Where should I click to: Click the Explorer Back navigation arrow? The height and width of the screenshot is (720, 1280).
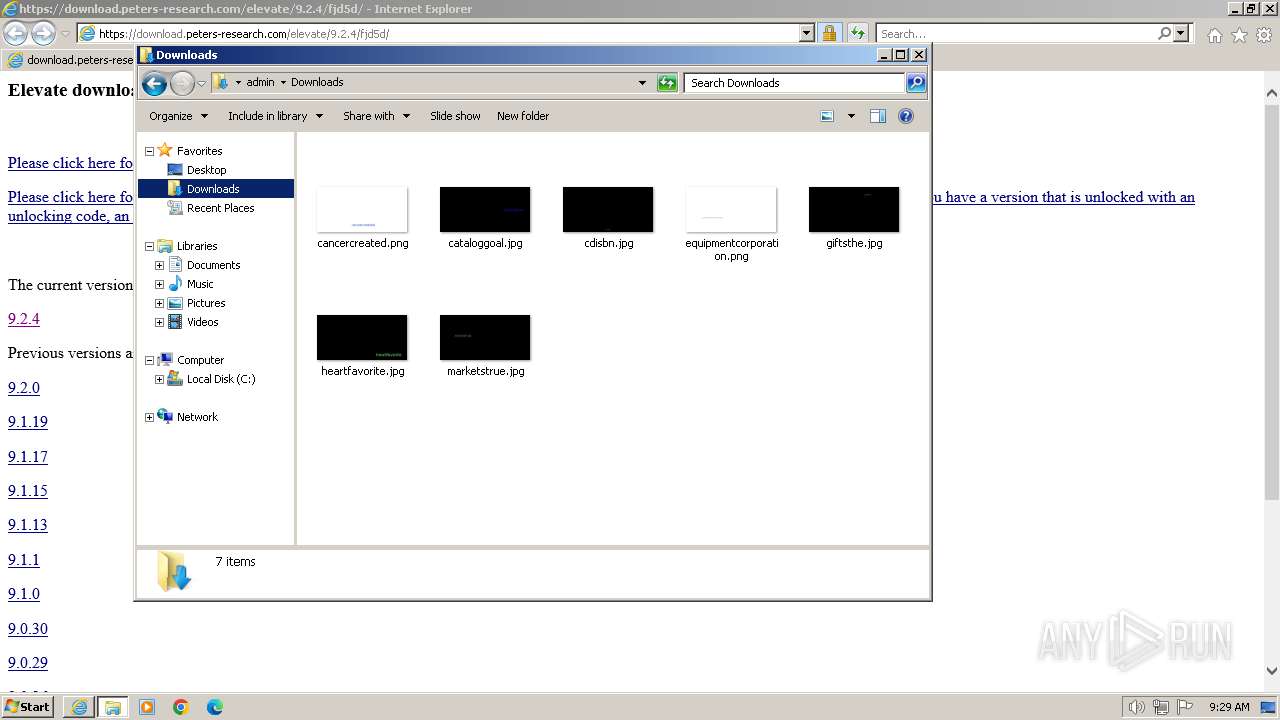pos(154,83)
